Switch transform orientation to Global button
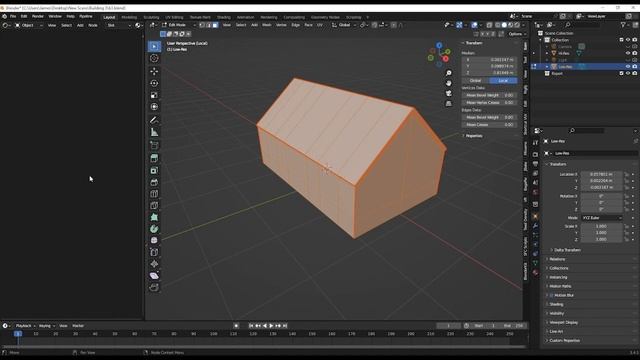Screen dimensions: 640x360 (x=476, y=81)
